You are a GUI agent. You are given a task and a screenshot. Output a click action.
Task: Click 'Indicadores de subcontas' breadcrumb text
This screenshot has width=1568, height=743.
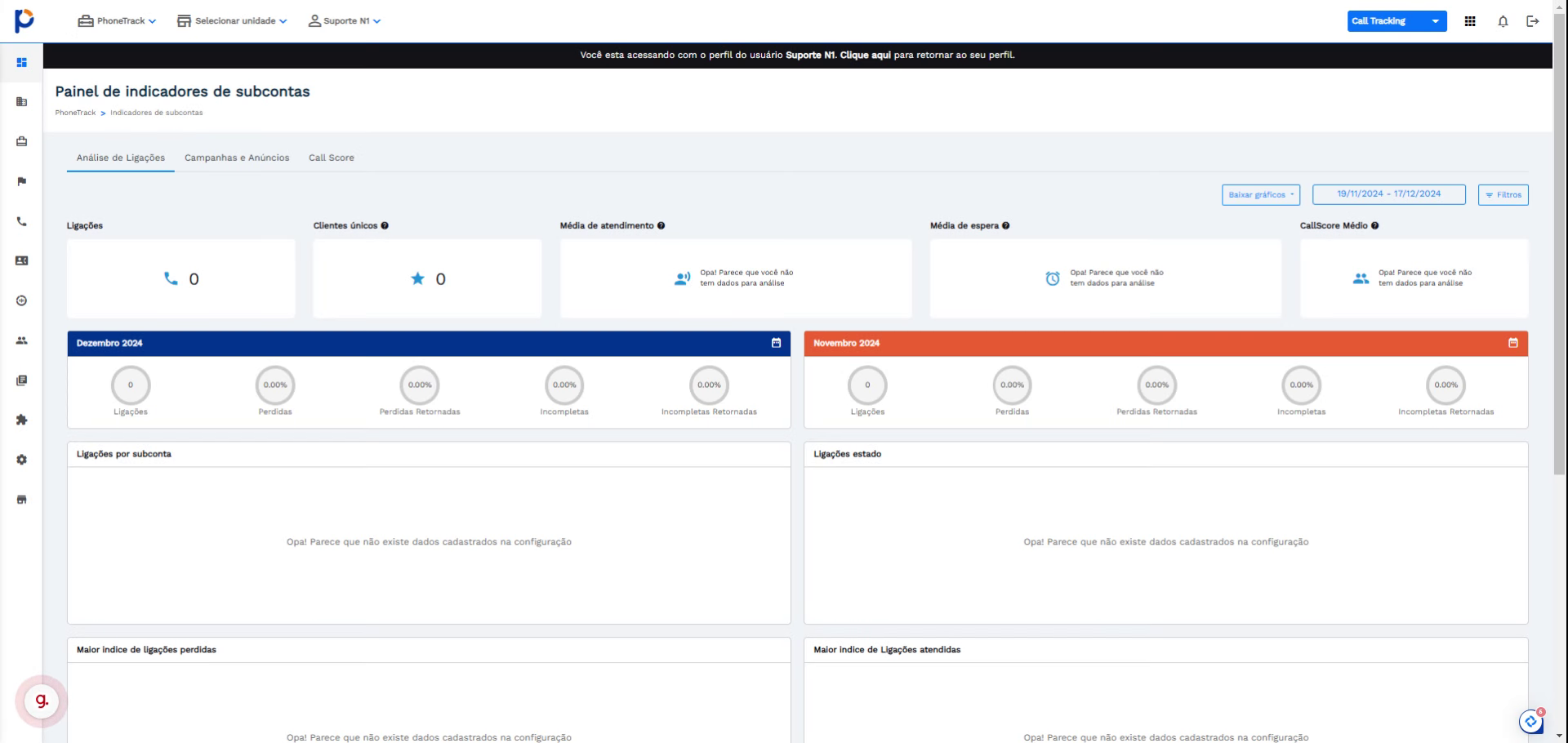(x=157, y=113)
